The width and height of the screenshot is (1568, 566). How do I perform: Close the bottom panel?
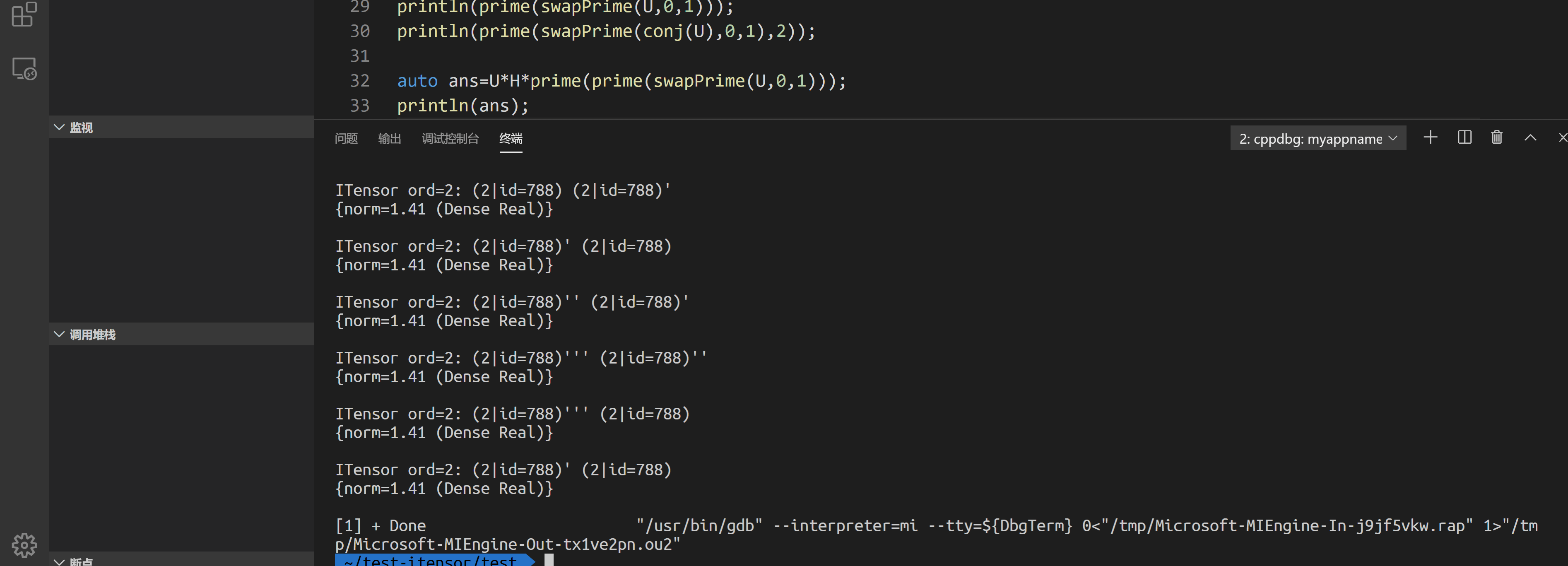coord(1563,137)
